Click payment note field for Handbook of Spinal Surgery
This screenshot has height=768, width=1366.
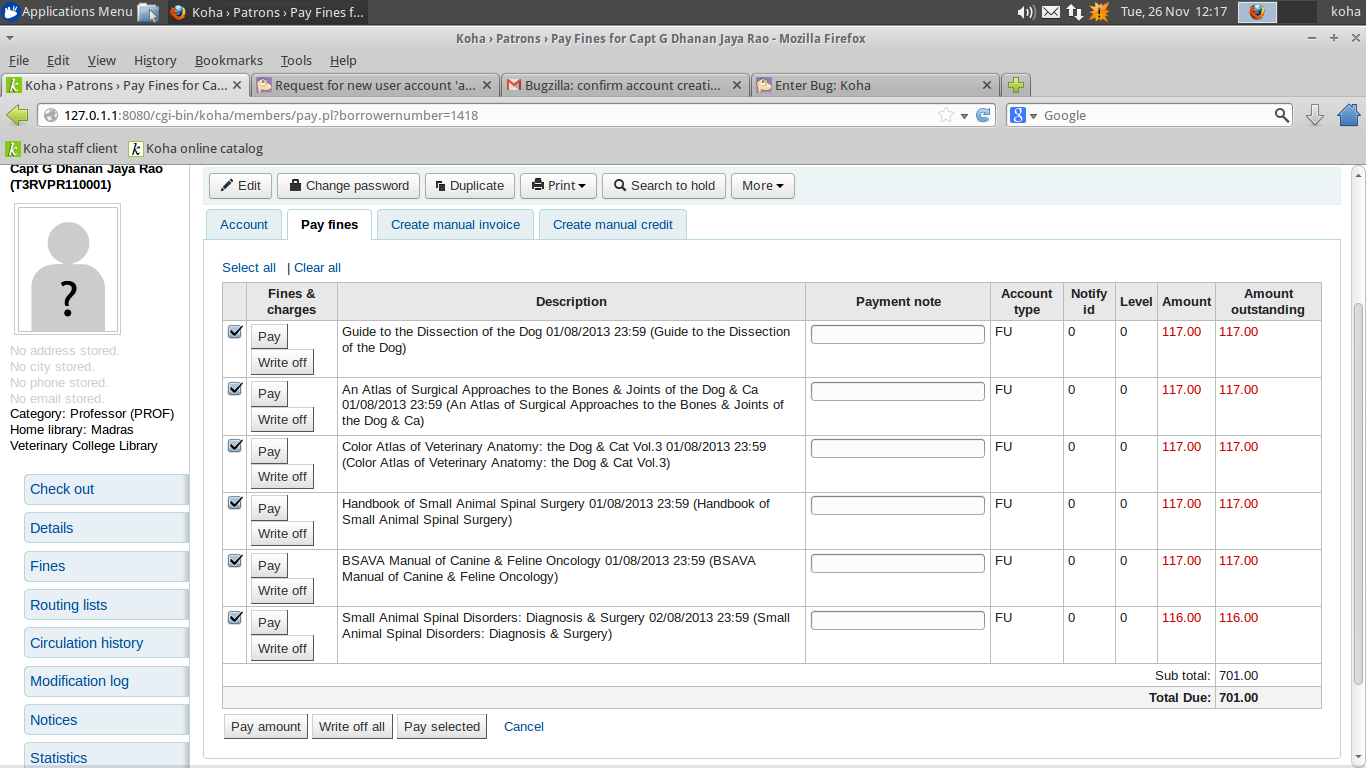coord(897,506)
